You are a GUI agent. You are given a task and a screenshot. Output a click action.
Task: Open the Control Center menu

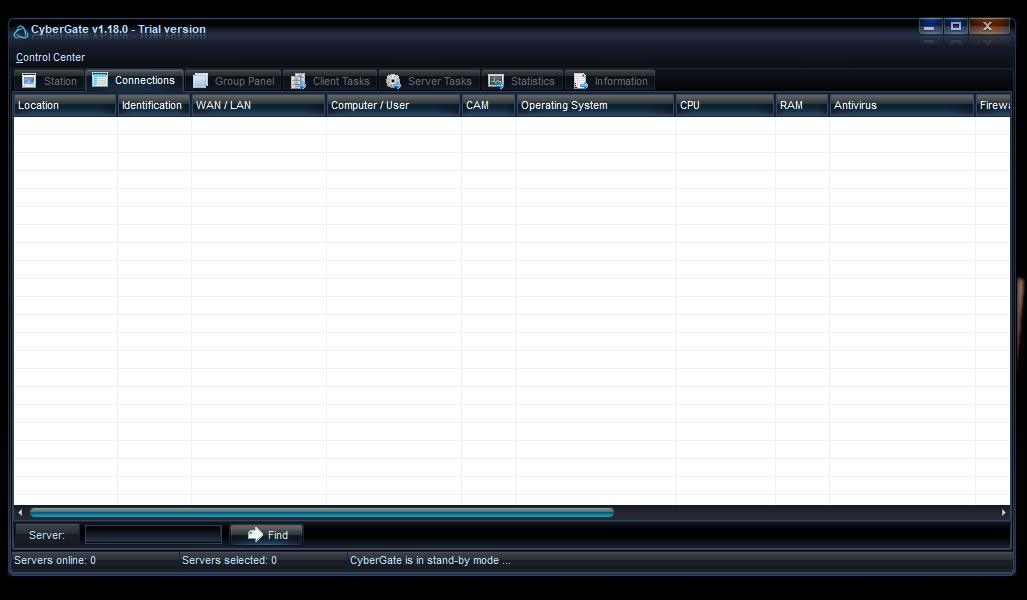50,57
